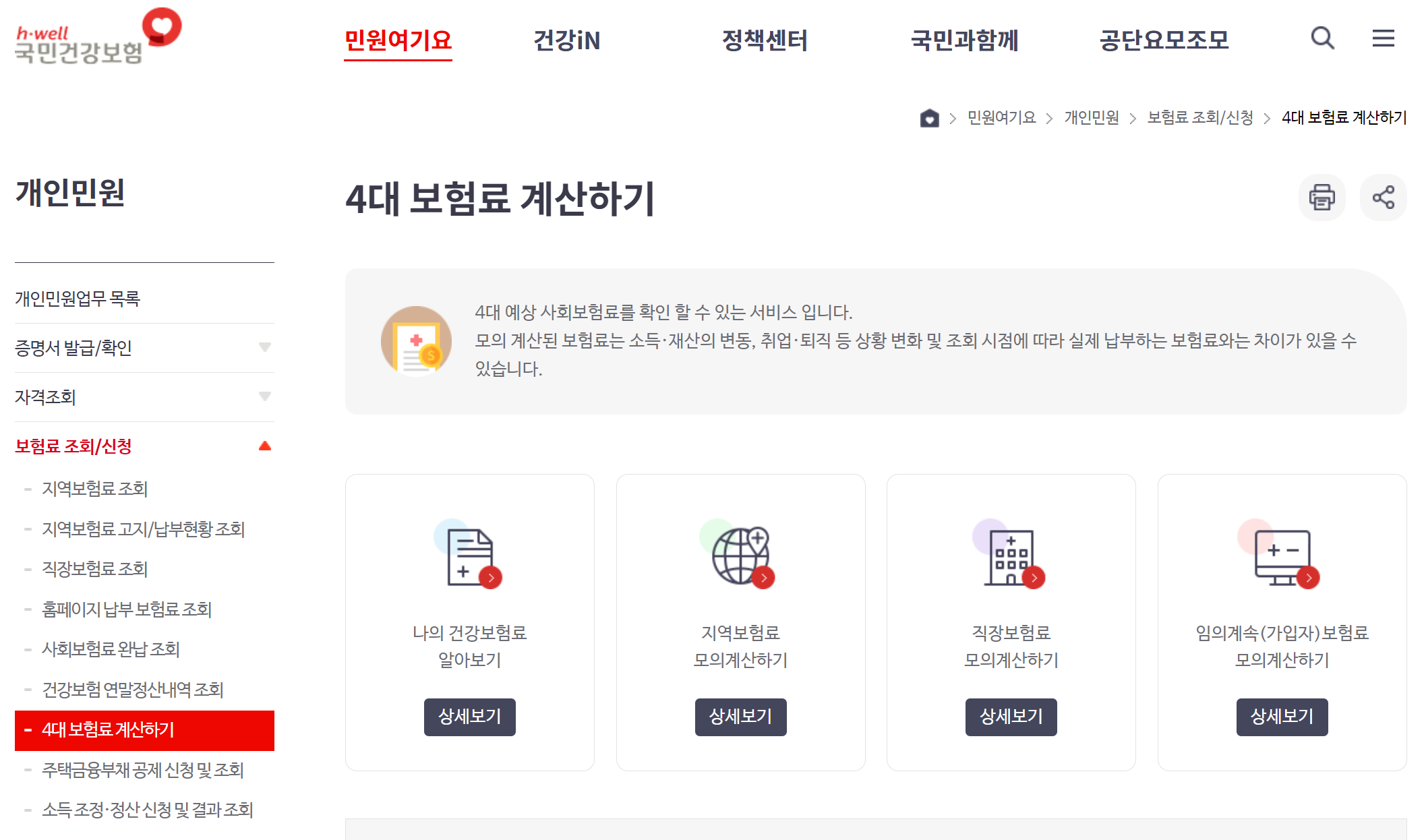
Task: Click the 직장보험료 모의계산 building icon
Action: pos(1011,557)
